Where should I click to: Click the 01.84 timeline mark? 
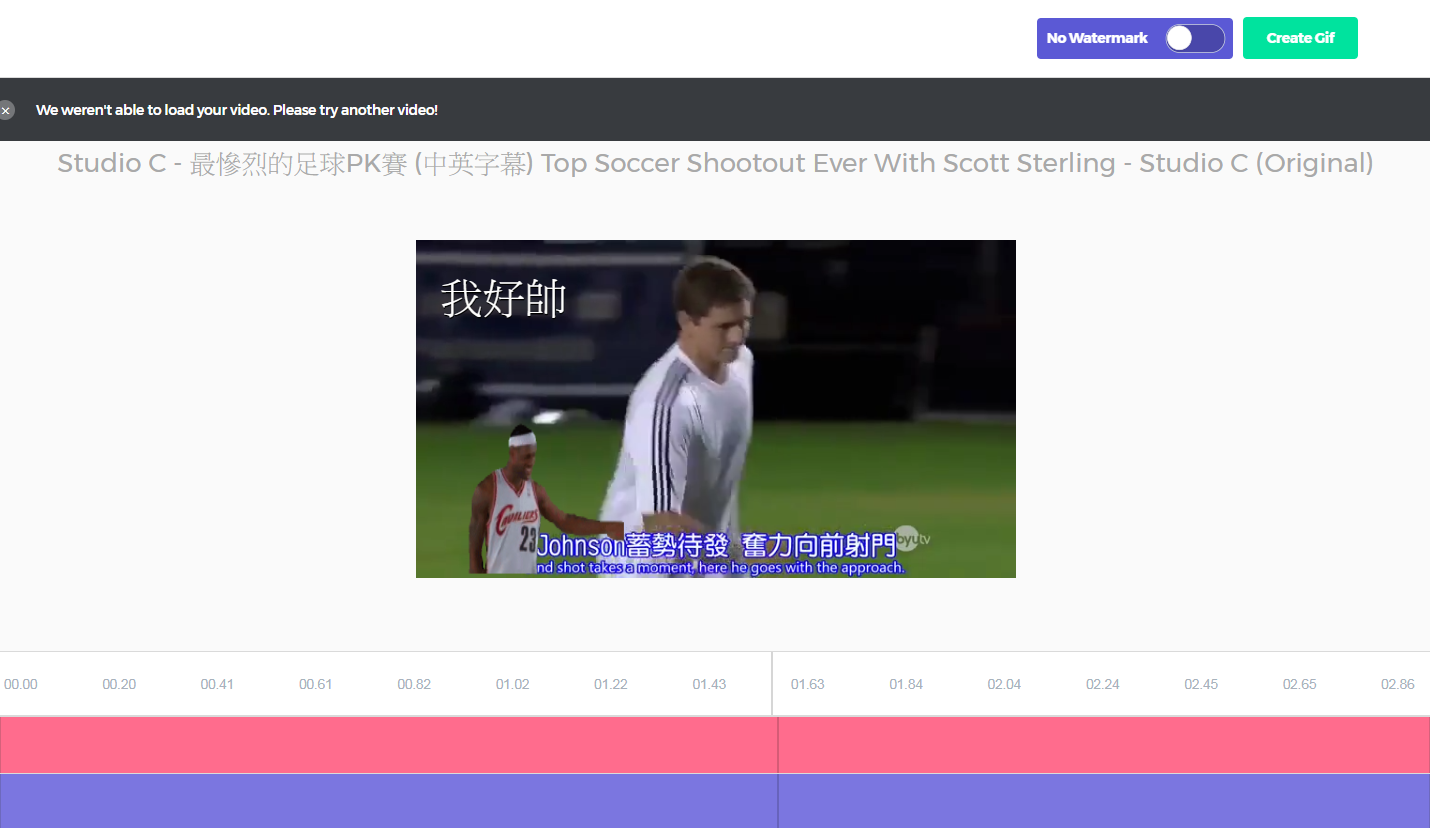[907, 685]
